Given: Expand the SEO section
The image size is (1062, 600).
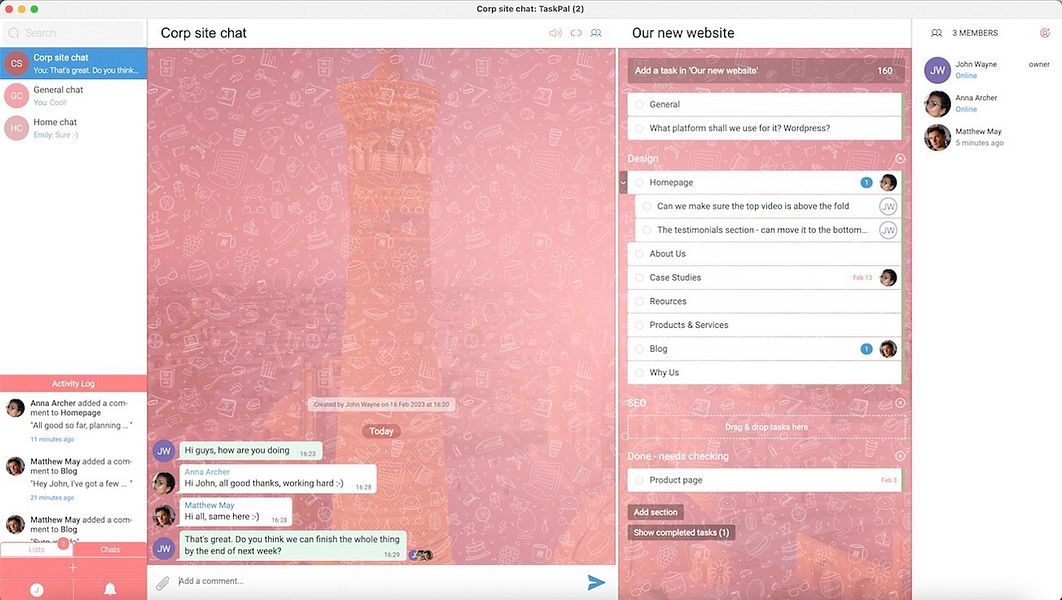Looking at the screenshot, I should coord(899,403).
